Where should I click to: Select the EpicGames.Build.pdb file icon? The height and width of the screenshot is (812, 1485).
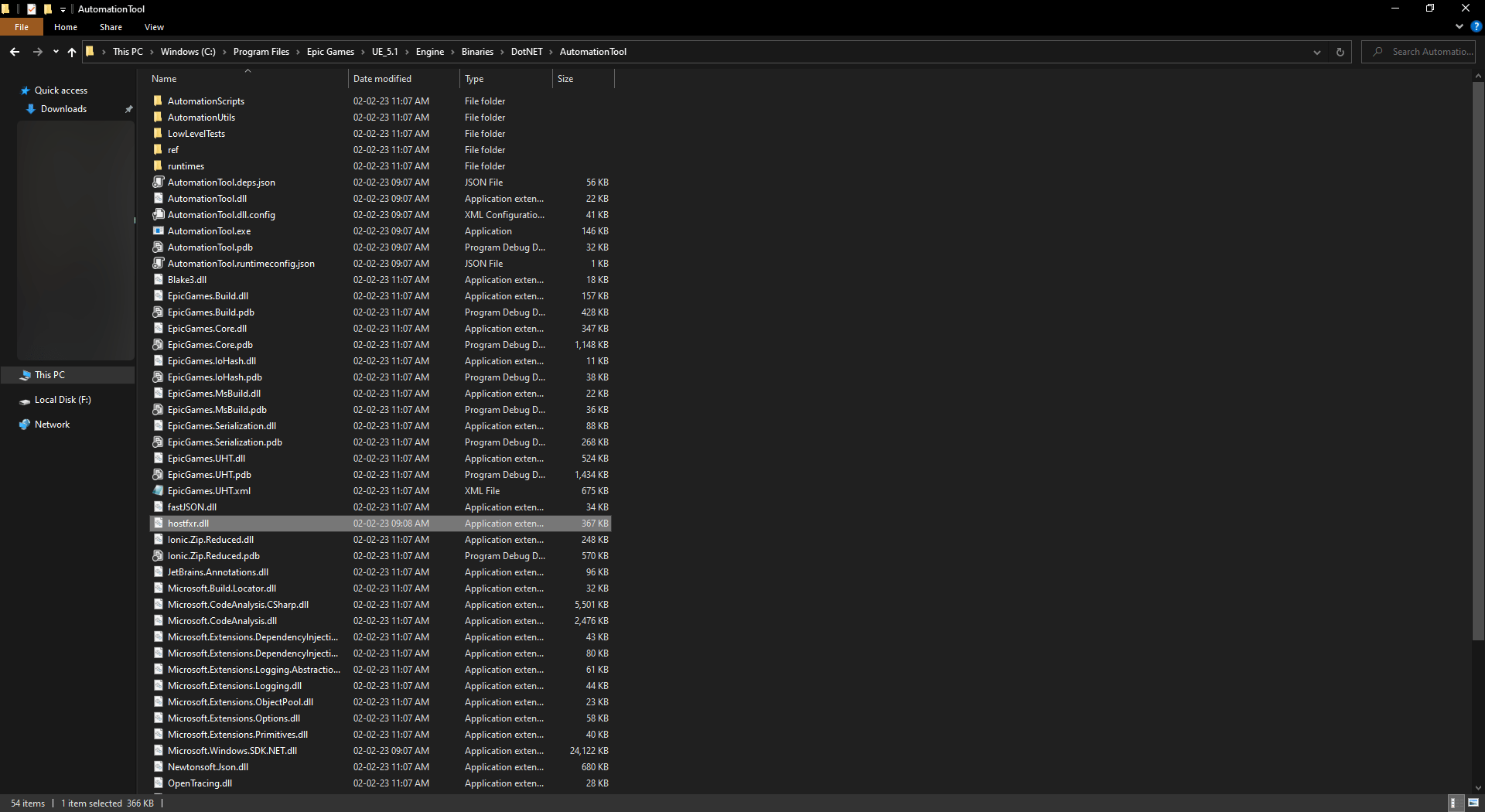(x=159, y=312)
